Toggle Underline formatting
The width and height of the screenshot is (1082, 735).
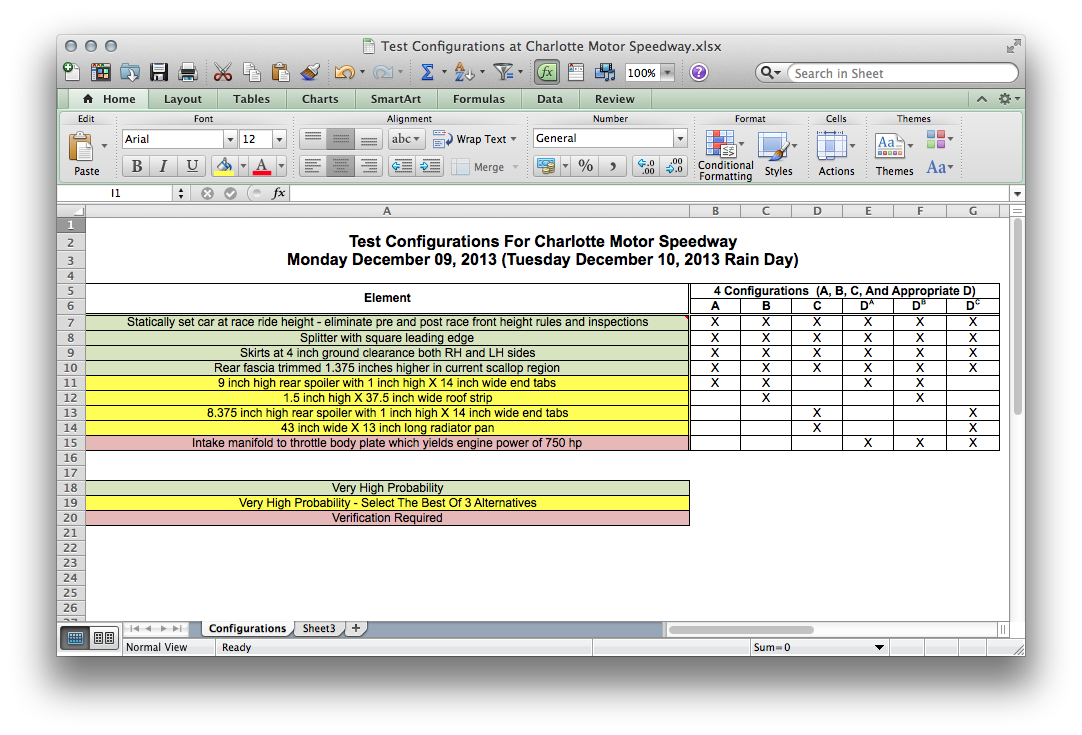click(x=192, y=166)
